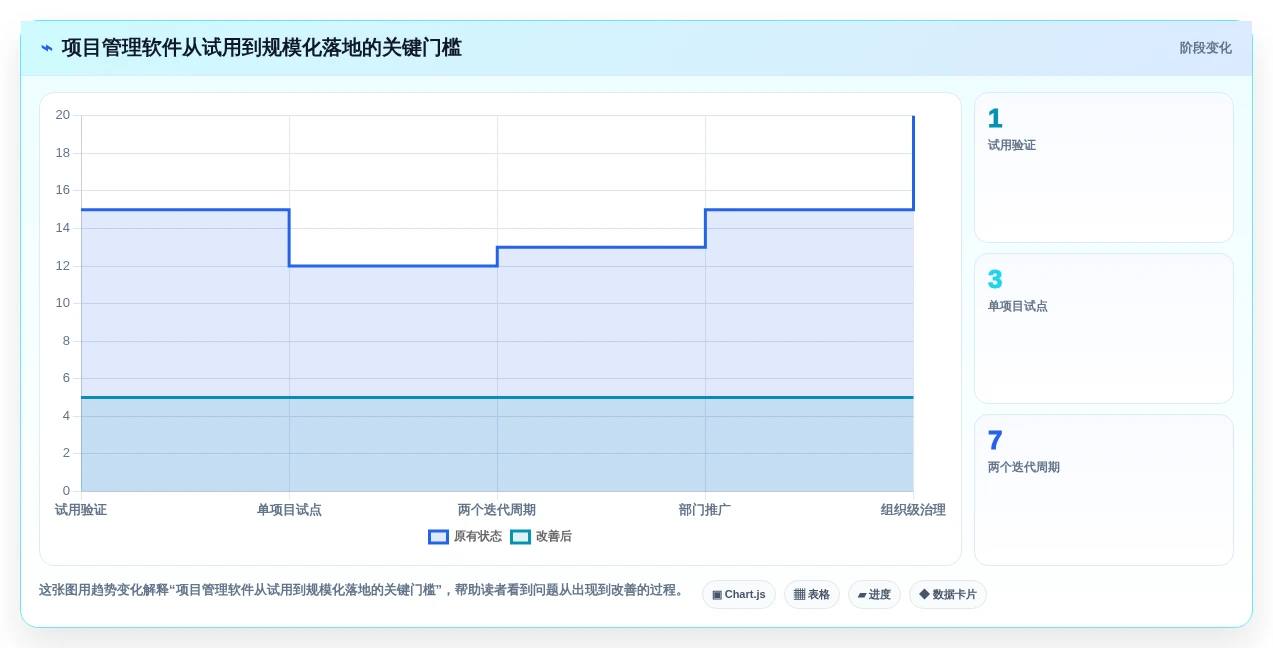Click the 阶段变化 label in header
The width and height of the screenshot is (1273, 648).
tap(1205, 48)
